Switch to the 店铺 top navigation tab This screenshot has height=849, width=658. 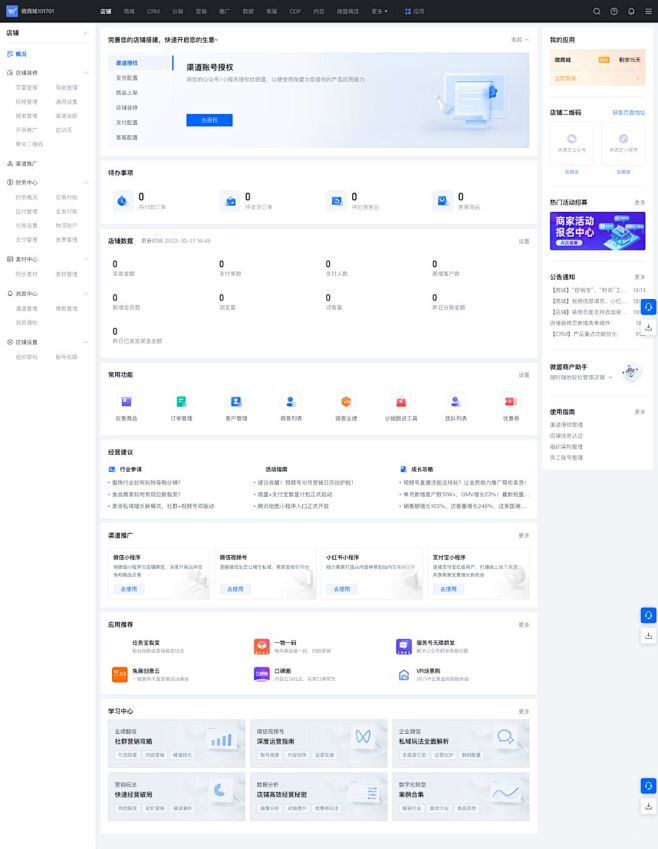click(x=106, y=11)
